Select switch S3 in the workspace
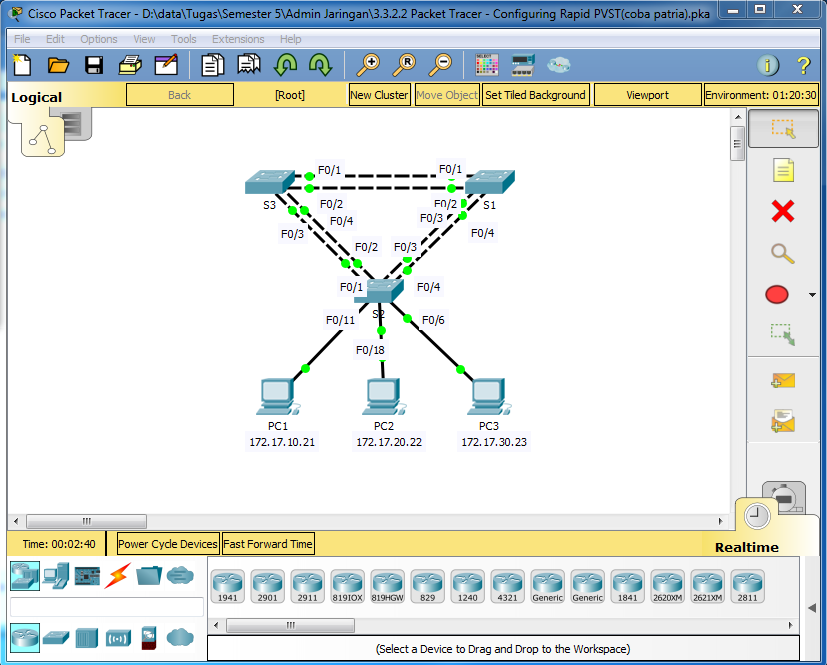Viewport: 827px width, 665px height. (x=270, y=182)
